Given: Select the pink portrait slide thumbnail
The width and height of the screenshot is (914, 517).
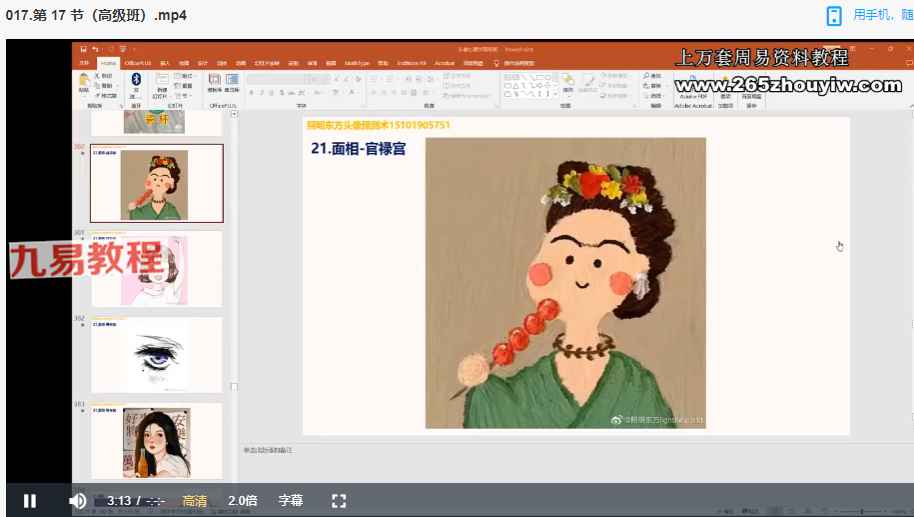Looking at the screenshot, I should point(157,269).
